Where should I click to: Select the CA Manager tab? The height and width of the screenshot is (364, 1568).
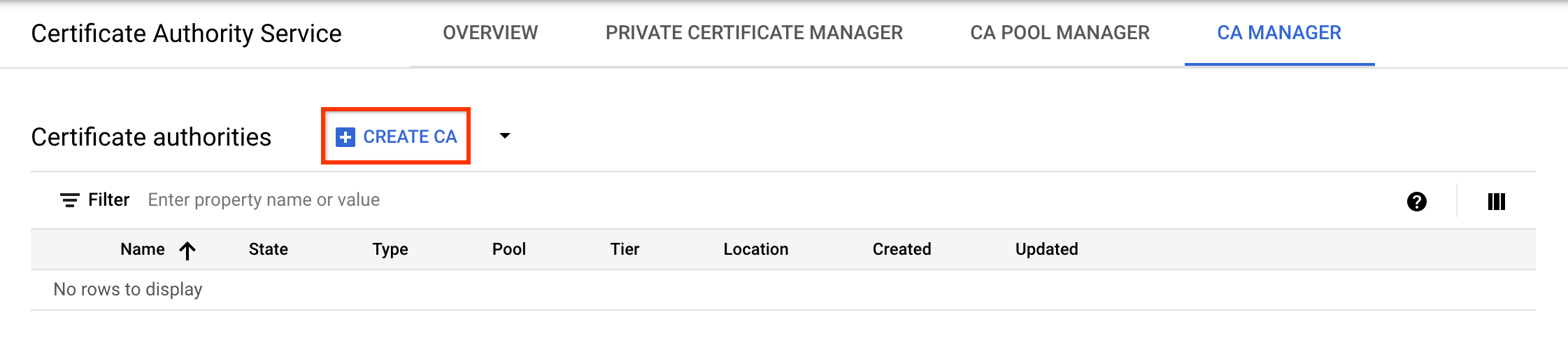[1278, 33]
